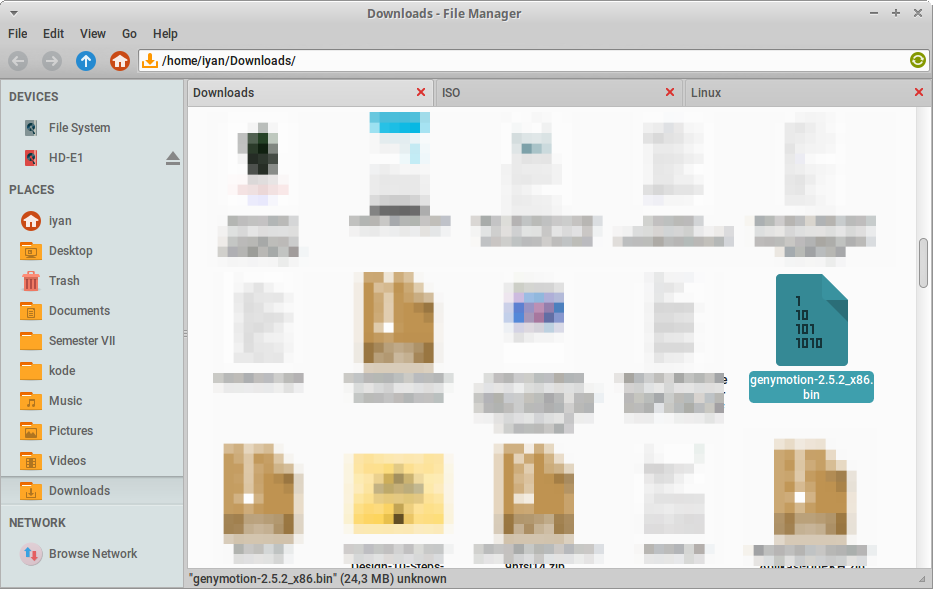The height and width of the screenshot is (589, 933).
Task: Open the Edit menu
Action: coord(53,33)
